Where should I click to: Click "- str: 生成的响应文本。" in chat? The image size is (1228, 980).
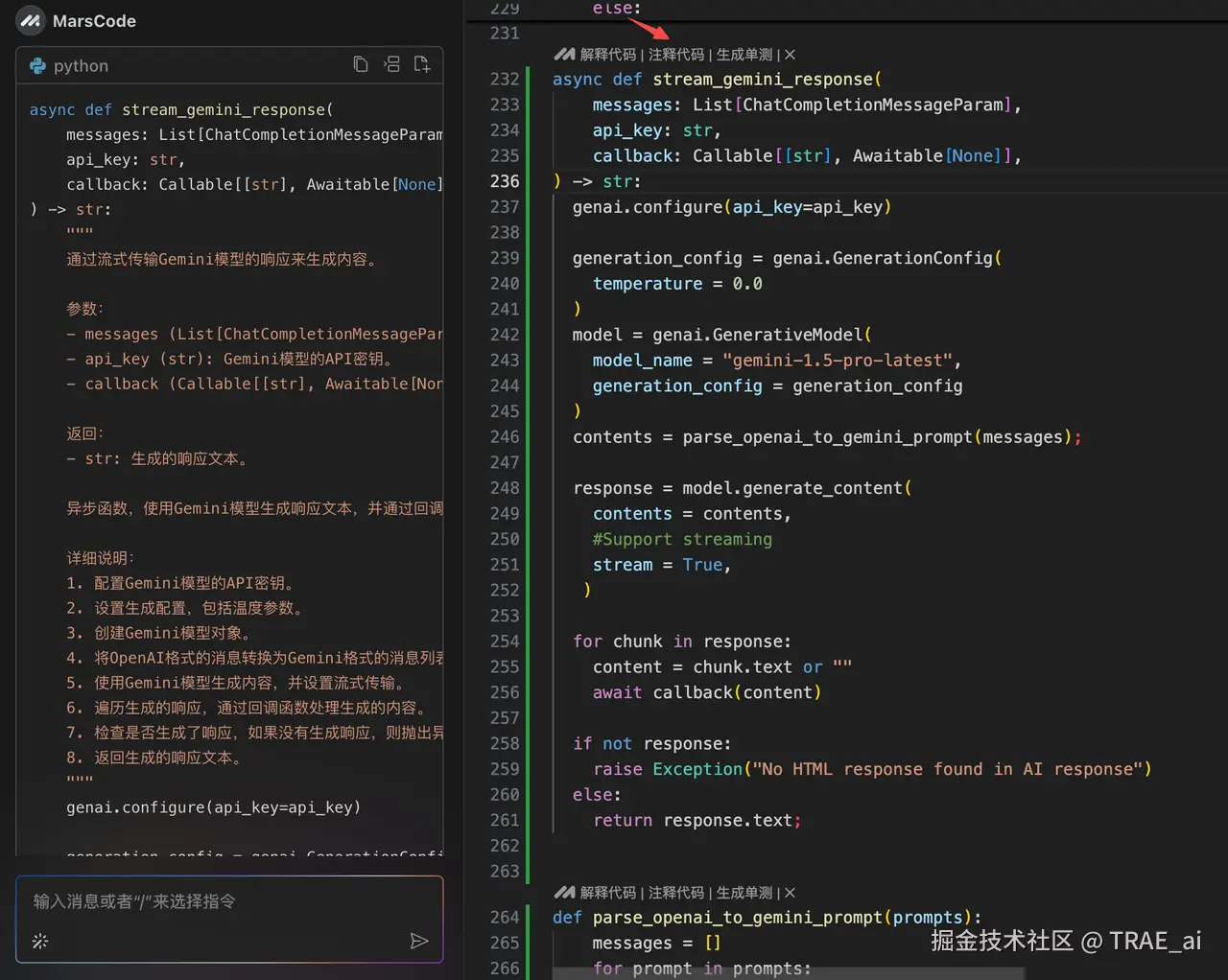(158, 458)
